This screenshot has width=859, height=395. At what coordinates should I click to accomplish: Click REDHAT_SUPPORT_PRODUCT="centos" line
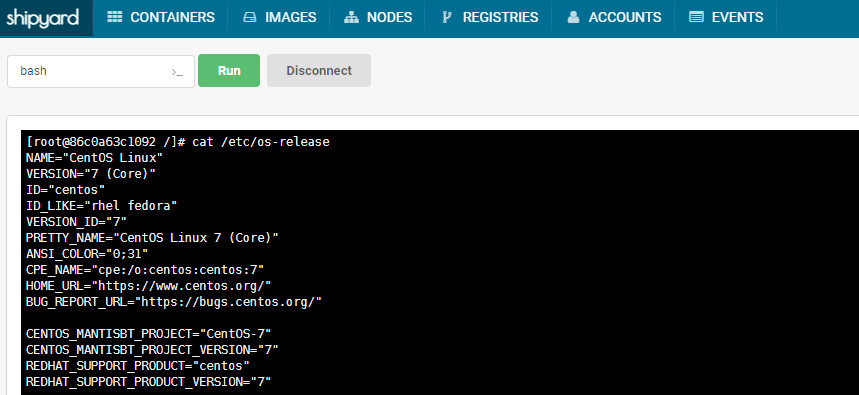pos(138,365)
